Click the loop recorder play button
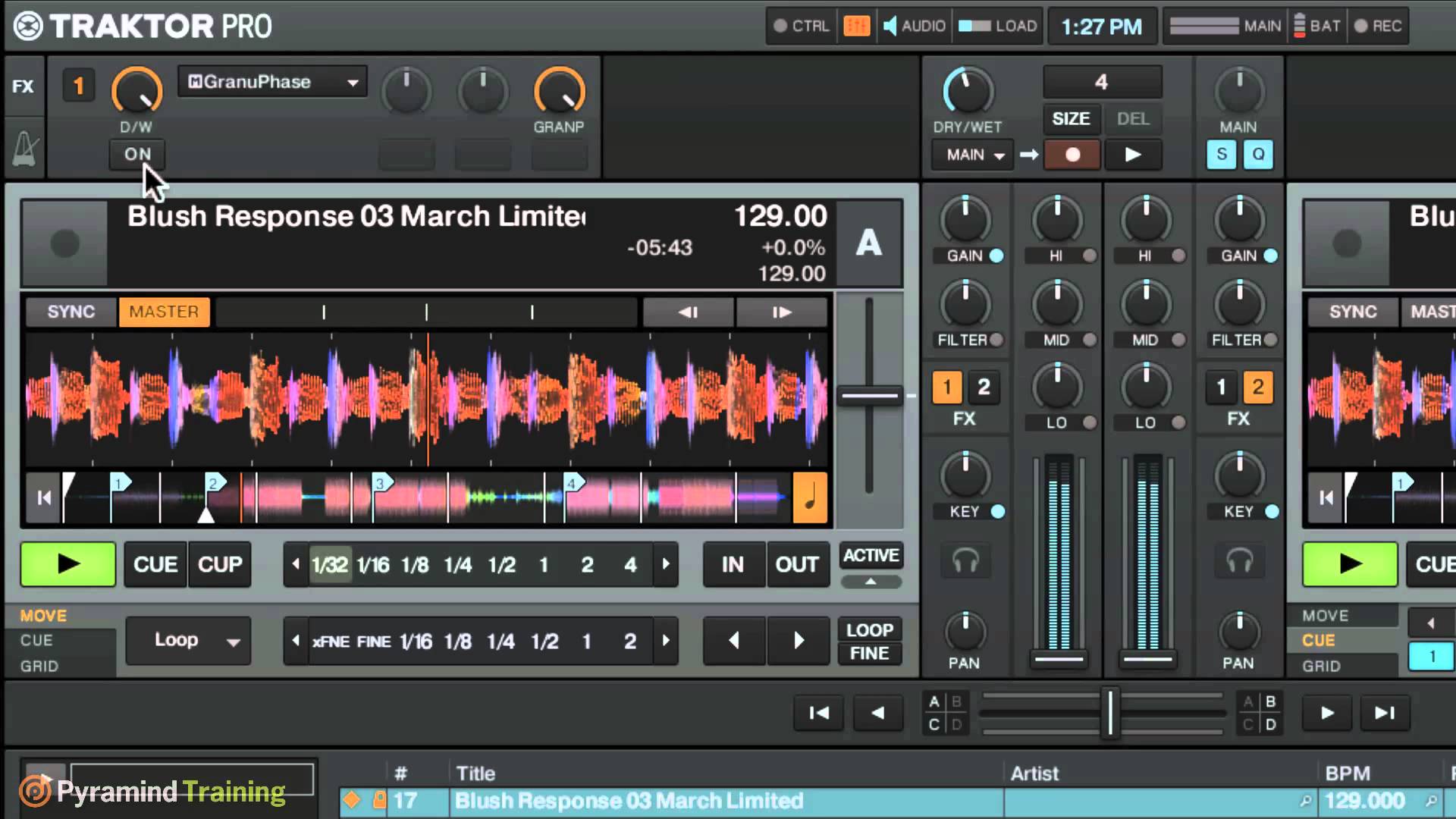This screenshot has height=819, width=1456. (1133, 155)
